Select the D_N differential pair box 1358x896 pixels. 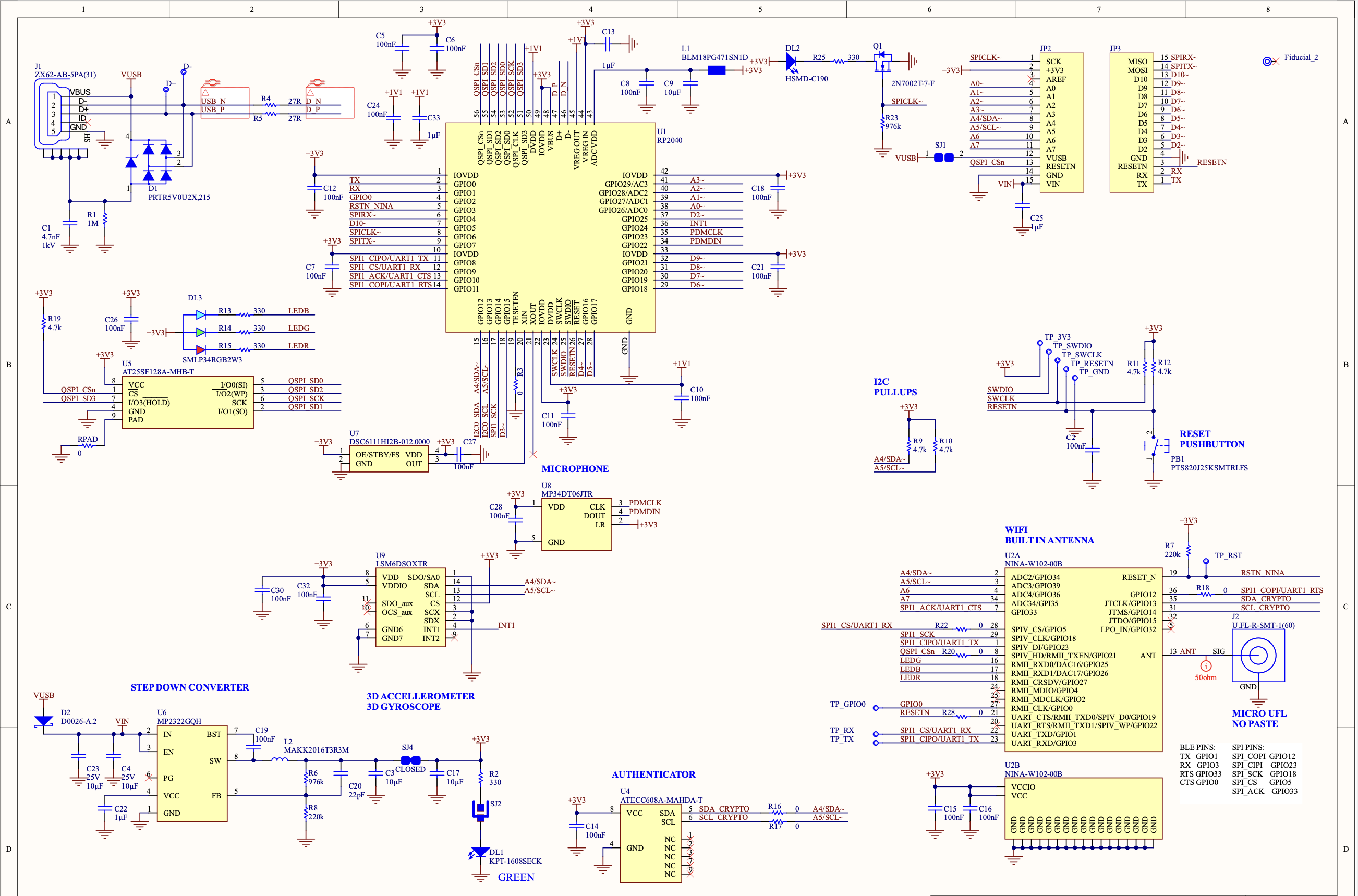point(330,103)
